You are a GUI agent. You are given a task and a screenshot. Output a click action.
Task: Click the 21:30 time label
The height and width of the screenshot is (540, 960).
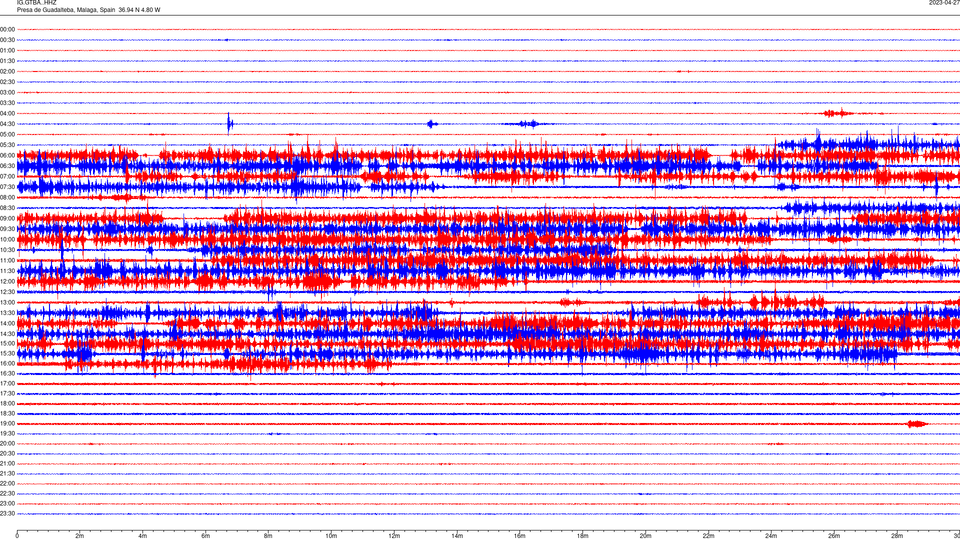(7, 474)
